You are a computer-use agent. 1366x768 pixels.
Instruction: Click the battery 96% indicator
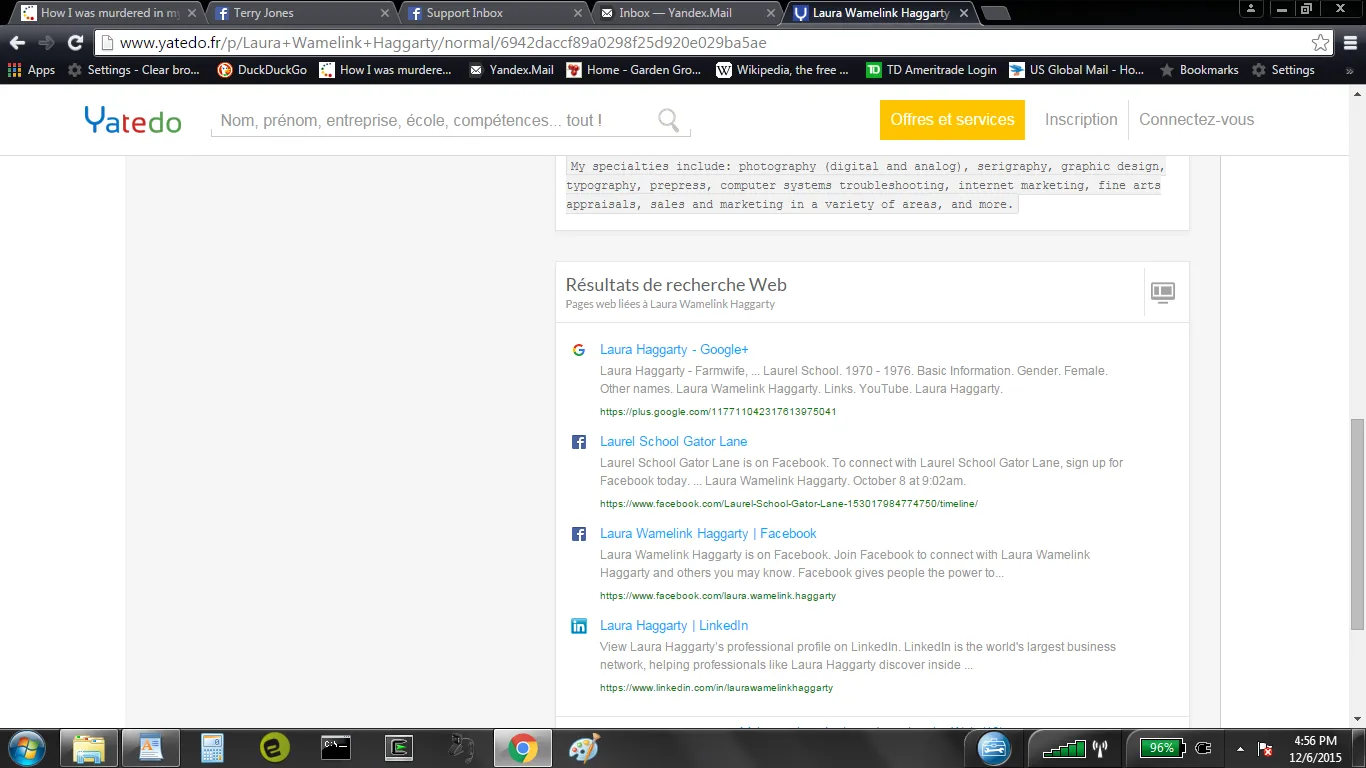click(1161, 748)
